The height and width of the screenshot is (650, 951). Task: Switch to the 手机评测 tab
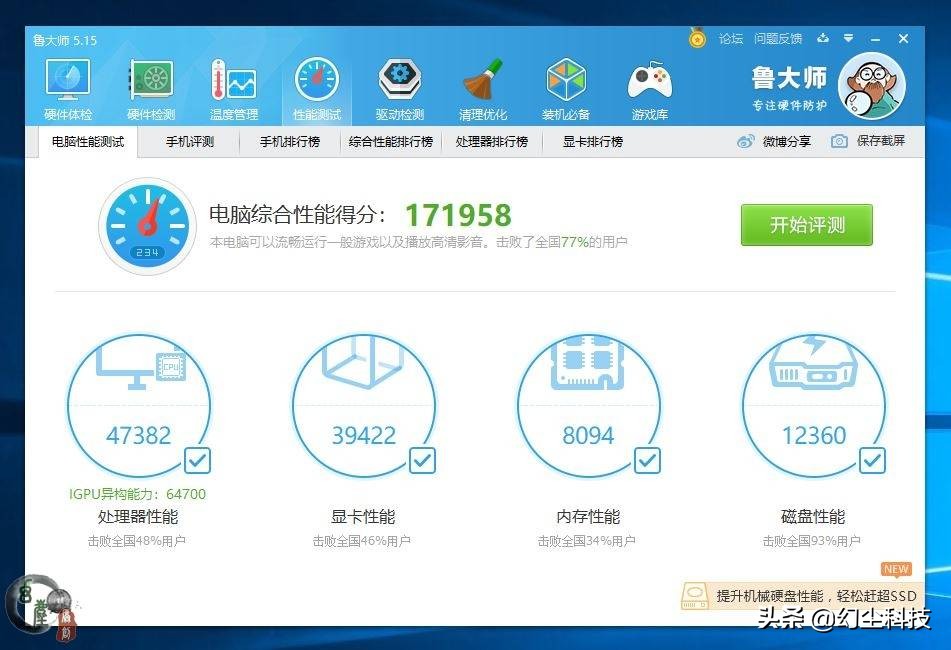point(189,141)
